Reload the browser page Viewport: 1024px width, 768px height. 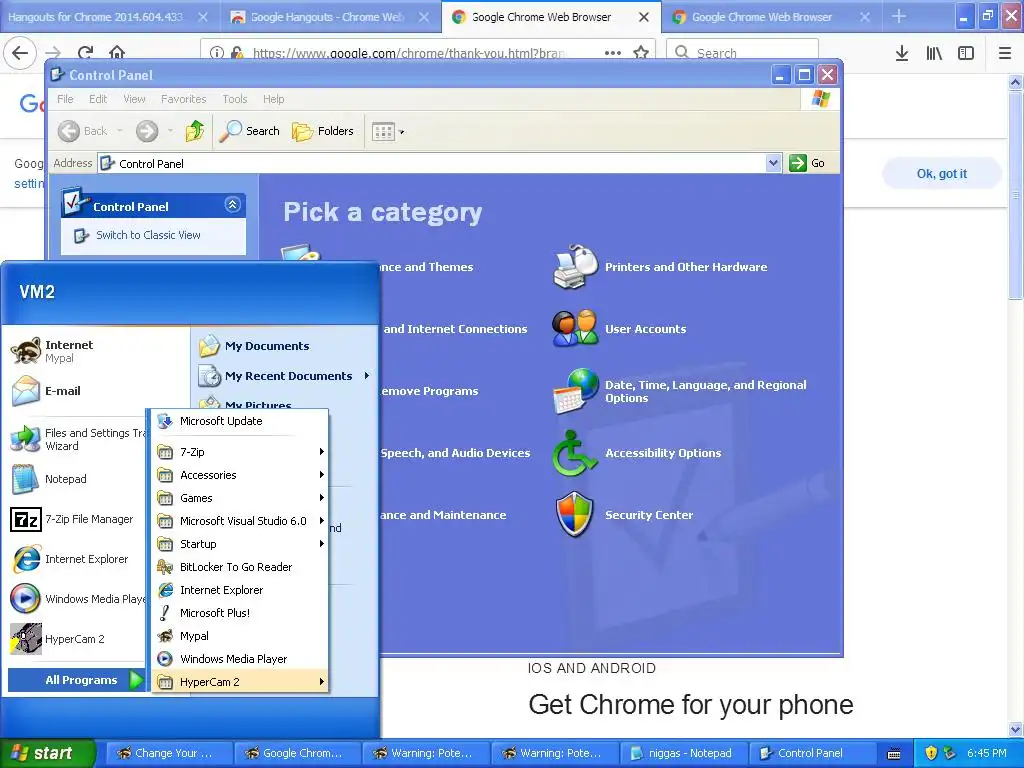click(85, 53)
